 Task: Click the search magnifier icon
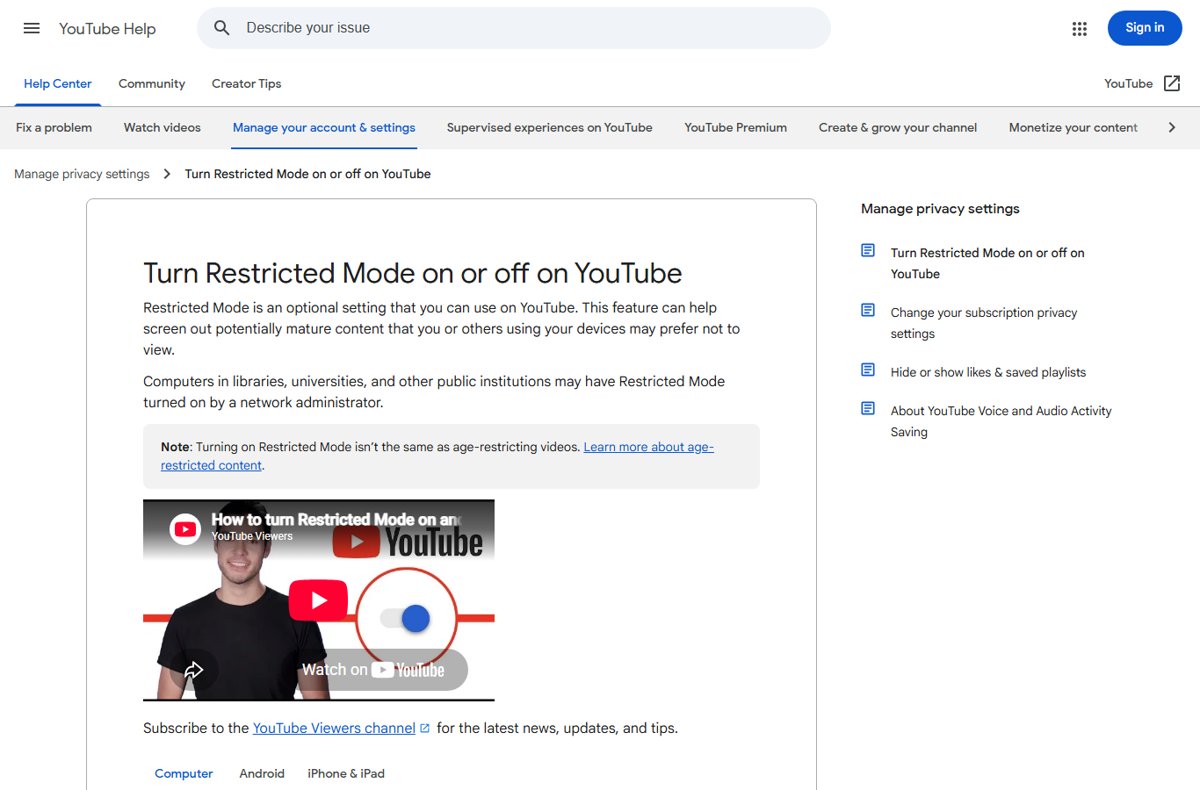[x=222, y=28]
